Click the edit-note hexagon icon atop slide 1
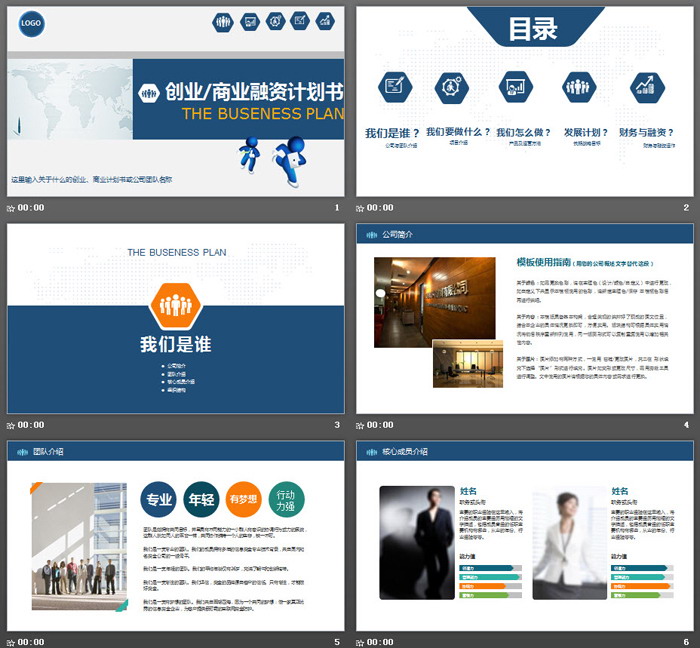Image resolution: width=700 pixels, height=648 pixels. pos(300,20)
